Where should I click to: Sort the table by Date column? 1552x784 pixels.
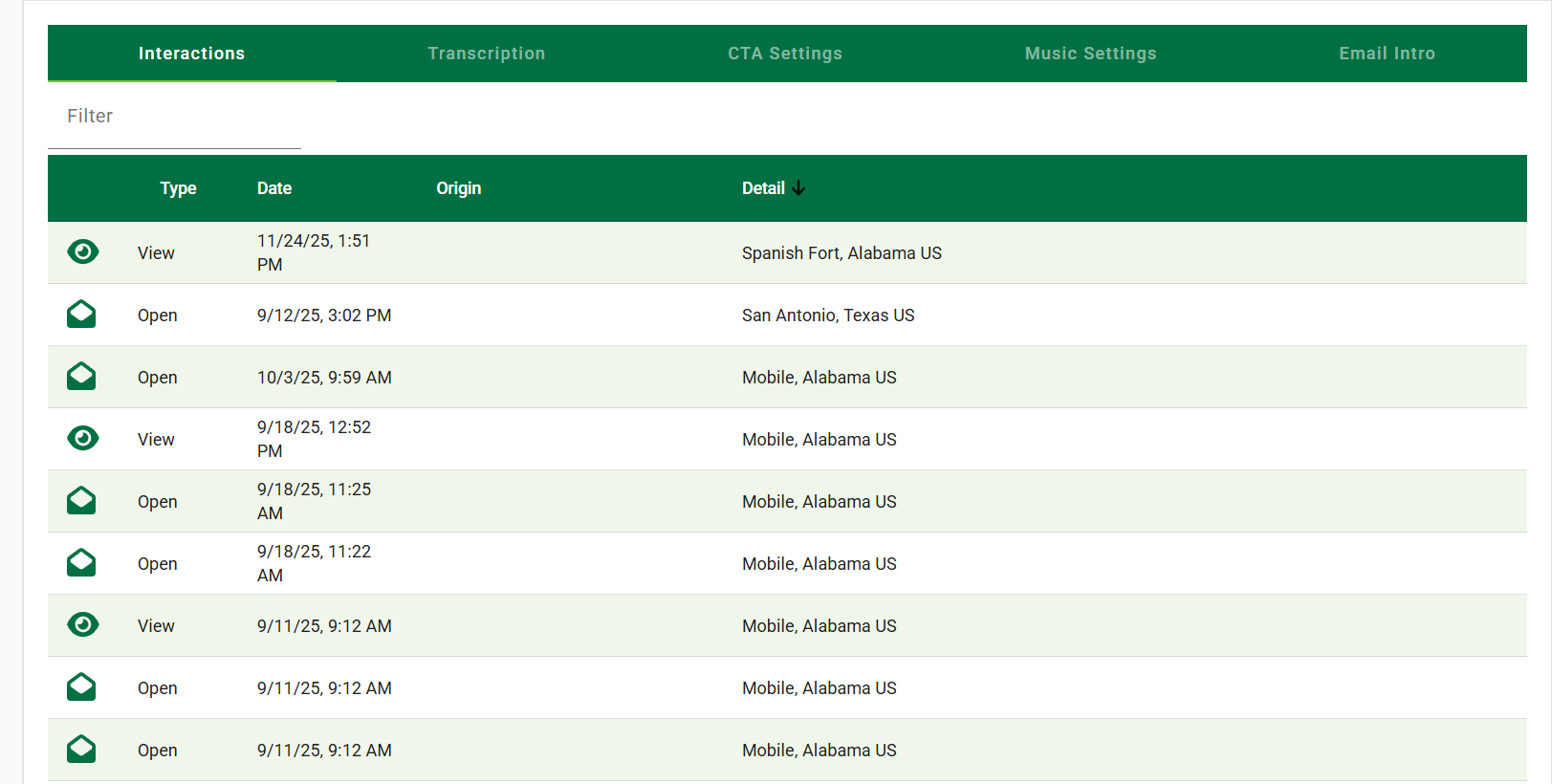tap(274, 188)
